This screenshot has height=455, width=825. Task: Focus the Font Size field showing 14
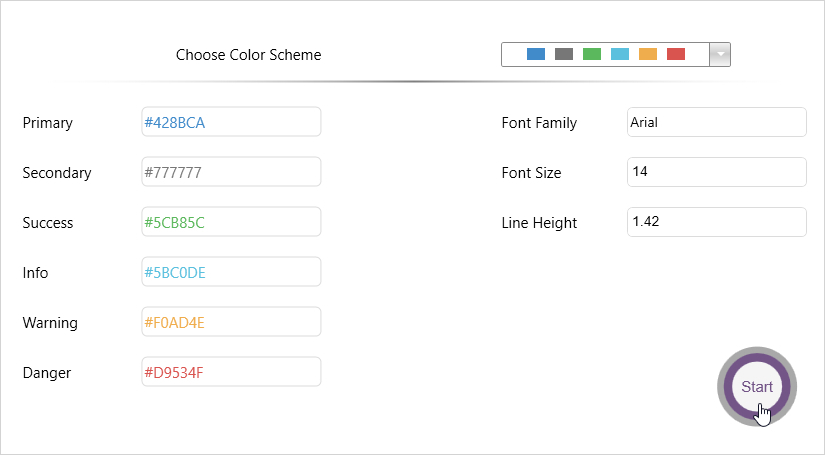click(x=716, y=172)
